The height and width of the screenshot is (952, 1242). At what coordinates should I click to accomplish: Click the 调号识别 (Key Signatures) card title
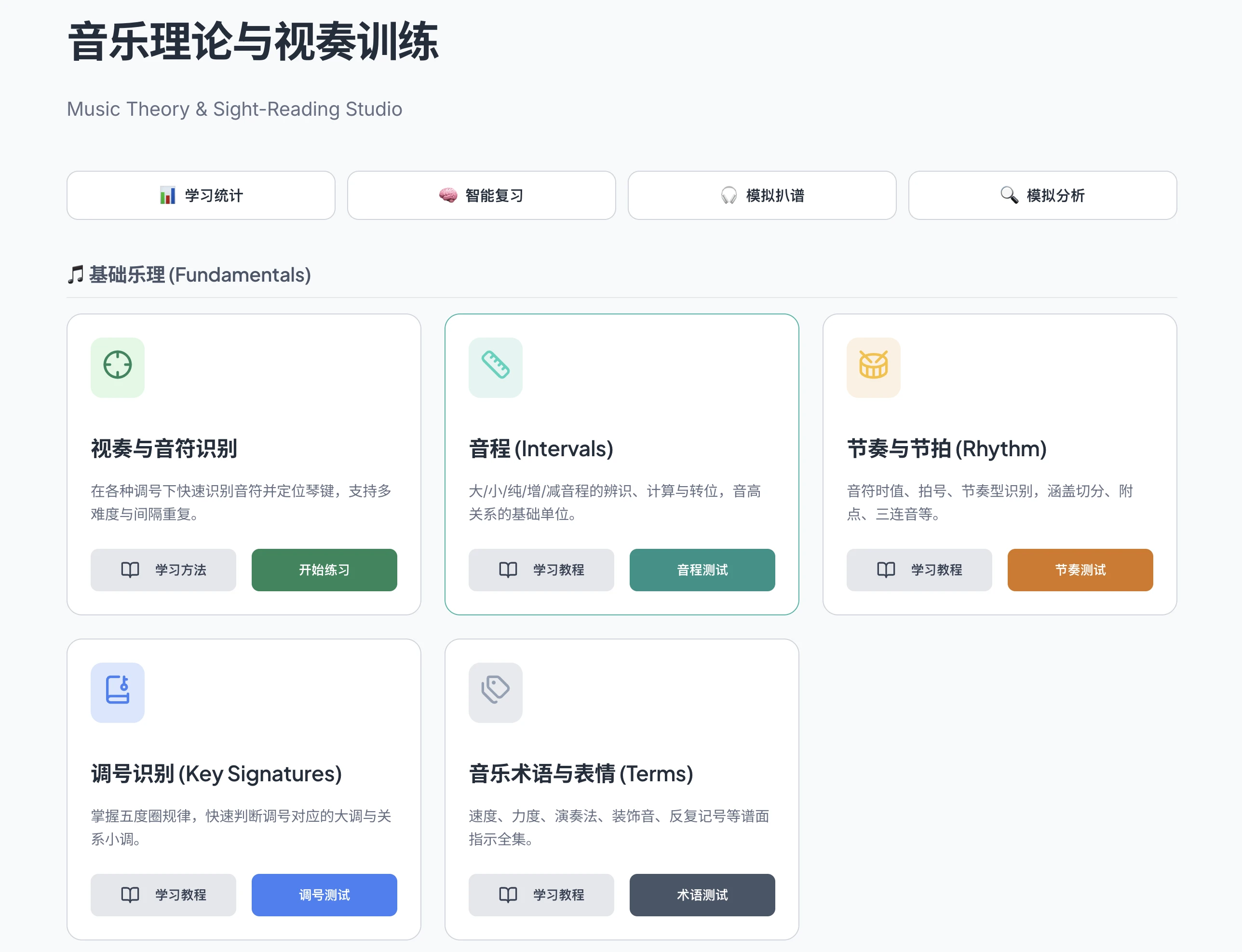click(x=216, y=774)
